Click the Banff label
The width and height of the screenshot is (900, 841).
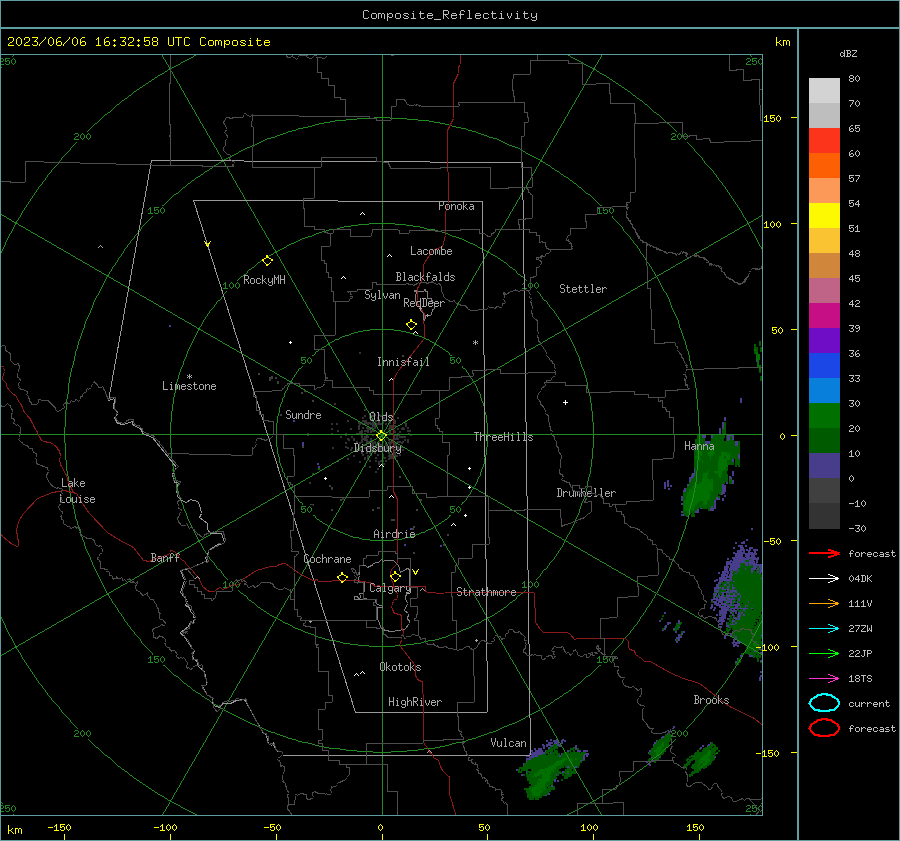pos(165,557)
